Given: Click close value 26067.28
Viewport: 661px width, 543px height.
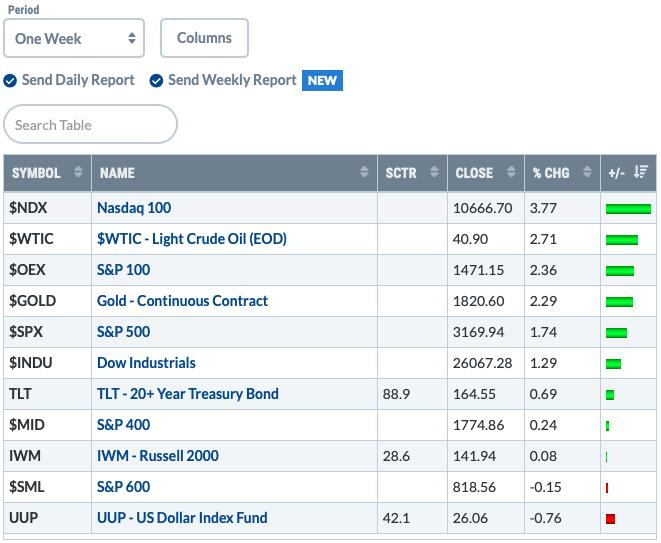Looking at the screenshot, I should click(x=483, y=363).
